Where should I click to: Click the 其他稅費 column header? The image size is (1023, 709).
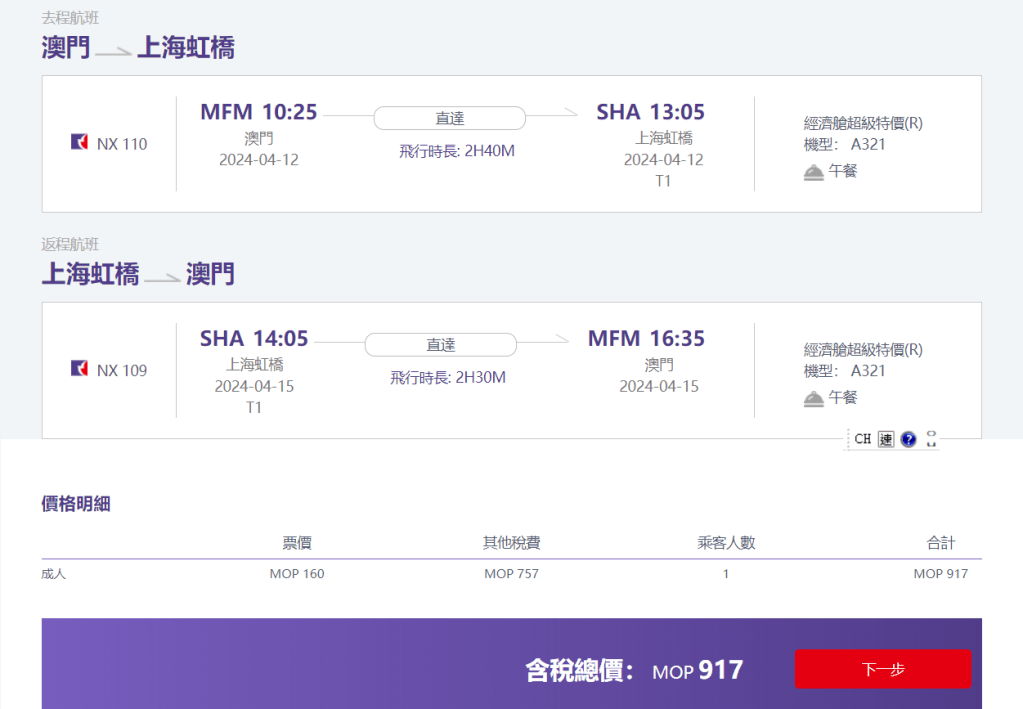tap(512, 543)
